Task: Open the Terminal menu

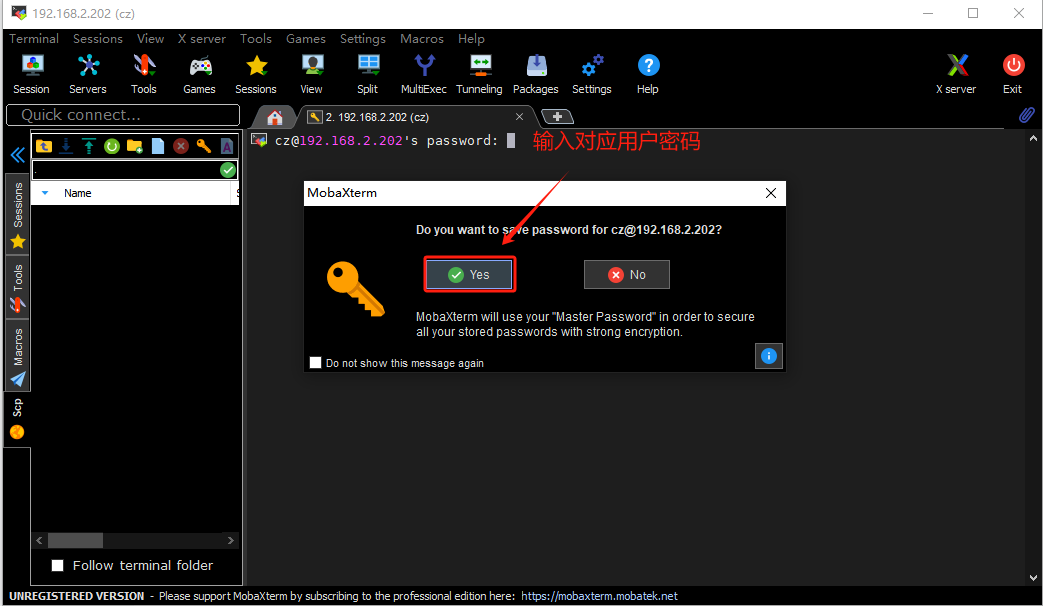Action: pos(34,39)
